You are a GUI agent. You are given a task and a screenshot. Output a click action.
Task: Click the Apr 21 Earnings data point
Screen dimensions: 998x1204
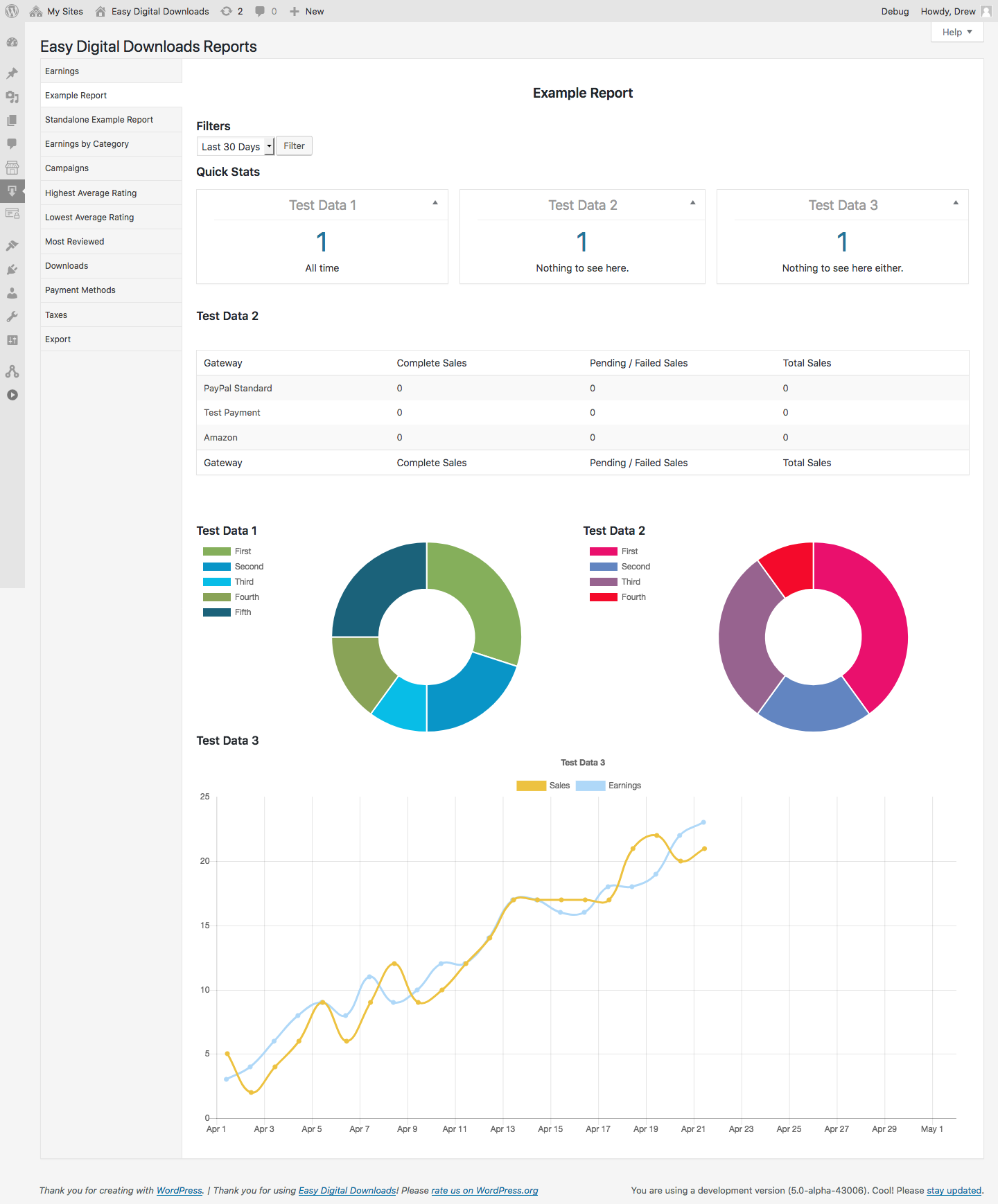pos(703,822)
